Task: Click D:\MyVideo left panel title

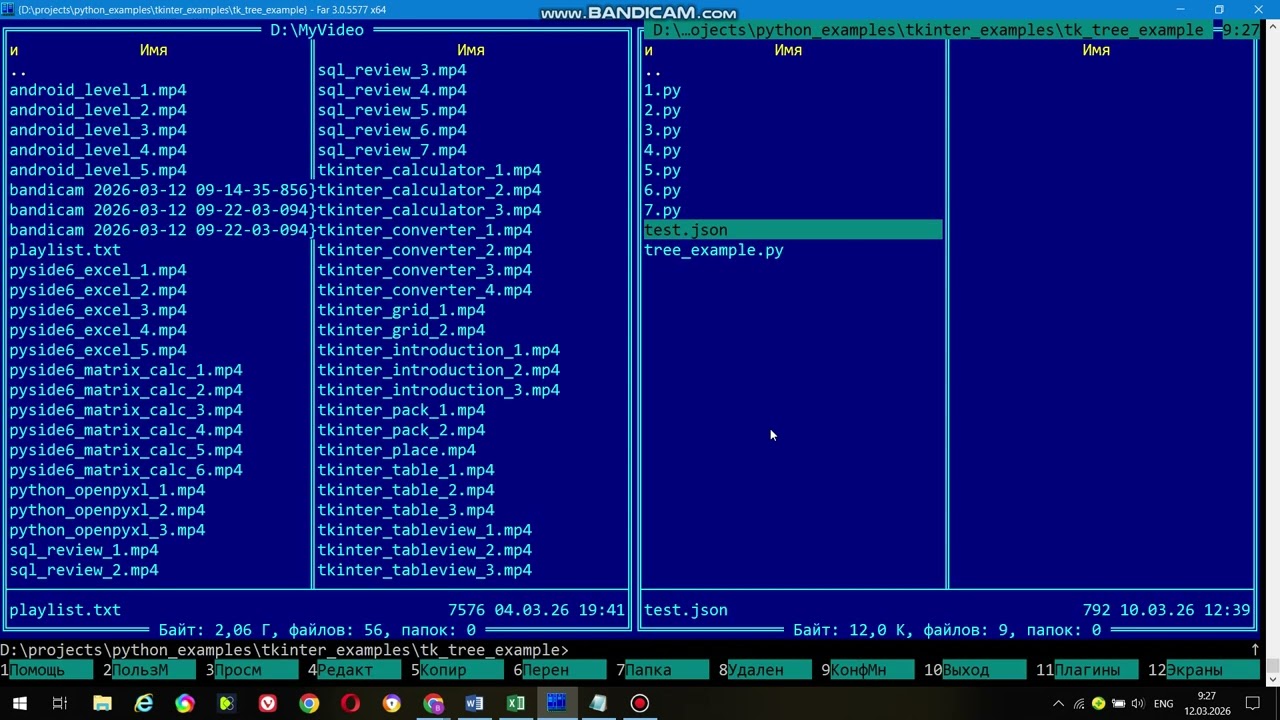Action: click(317, 30)
